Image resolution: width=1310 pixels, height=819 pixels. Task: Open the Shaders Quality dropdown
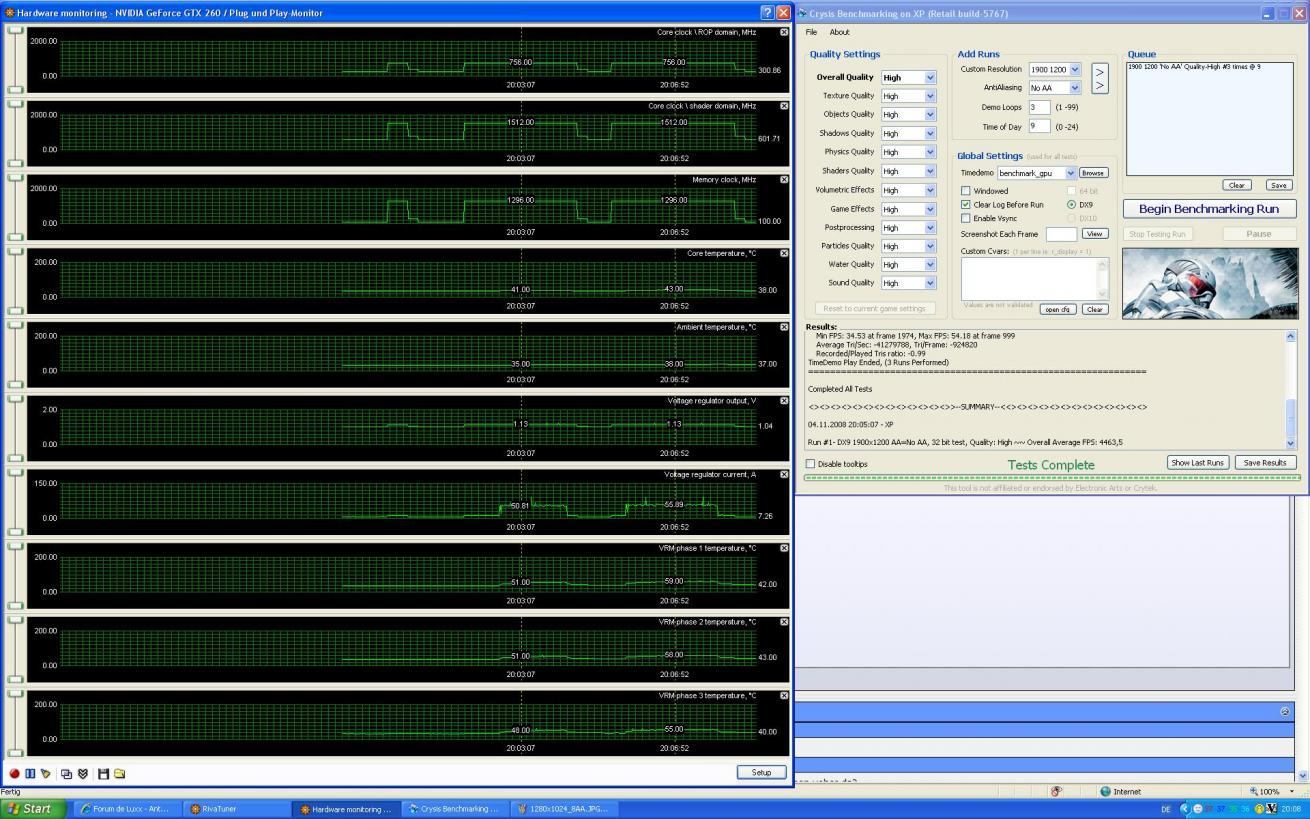pos(930,171)
